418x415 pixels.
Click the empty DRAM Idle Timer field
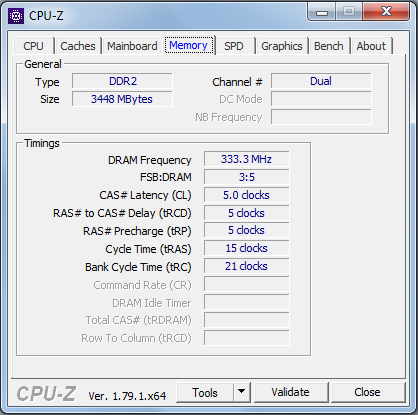click(246, 302)
